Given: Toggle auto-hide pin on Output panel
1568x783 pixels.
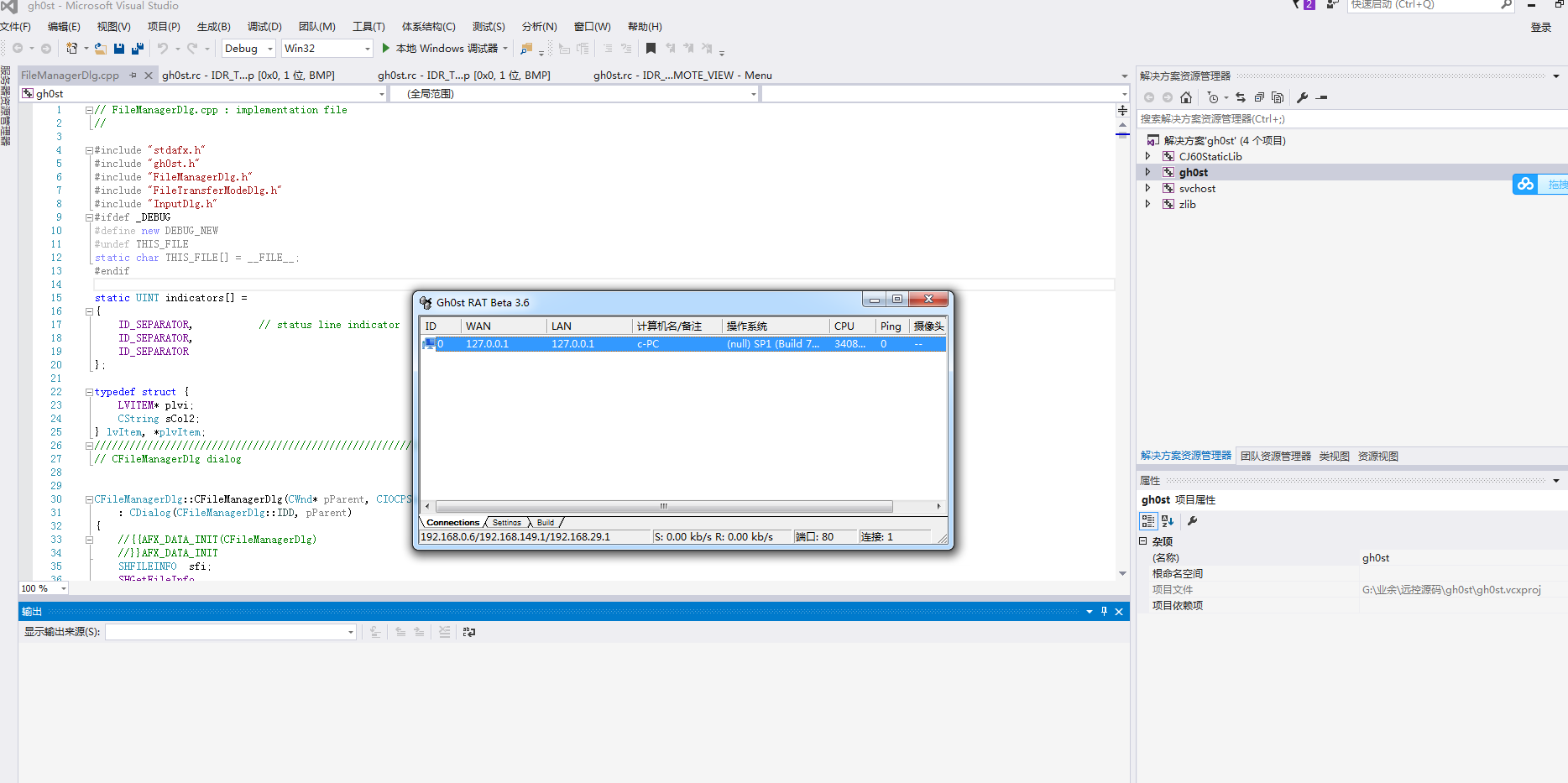Looking at the screenshot, I should (1104, 612).
